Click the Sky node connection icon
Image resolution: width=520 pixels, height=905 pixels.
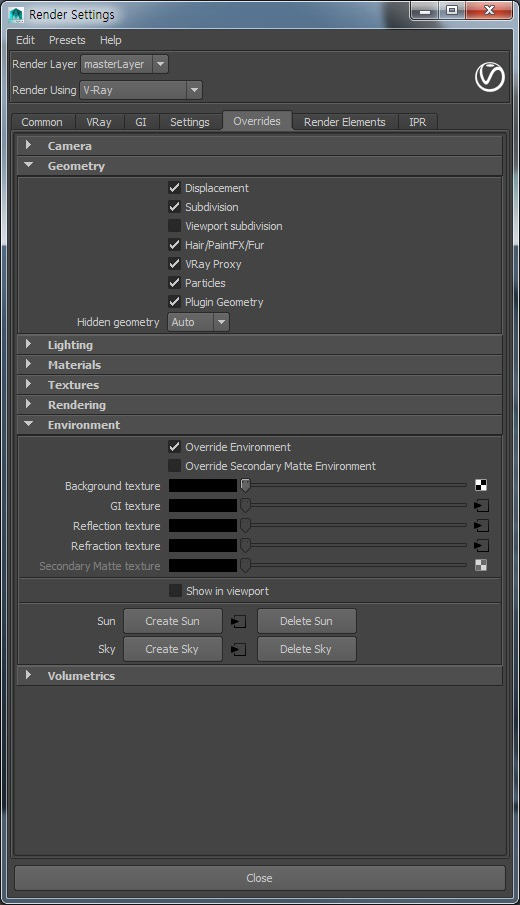point(238,649)
